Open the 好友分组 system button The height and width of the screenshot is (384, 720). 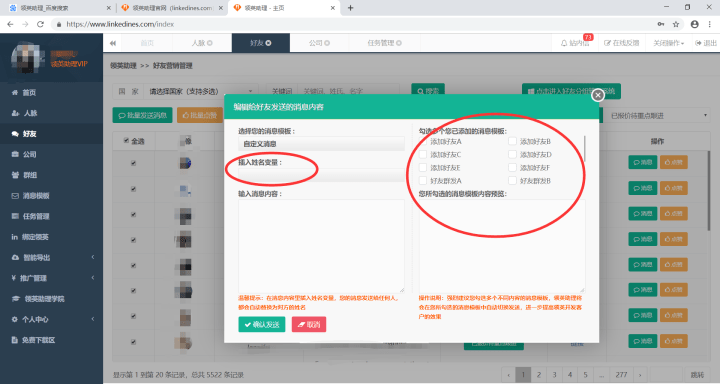coord(571,91)
